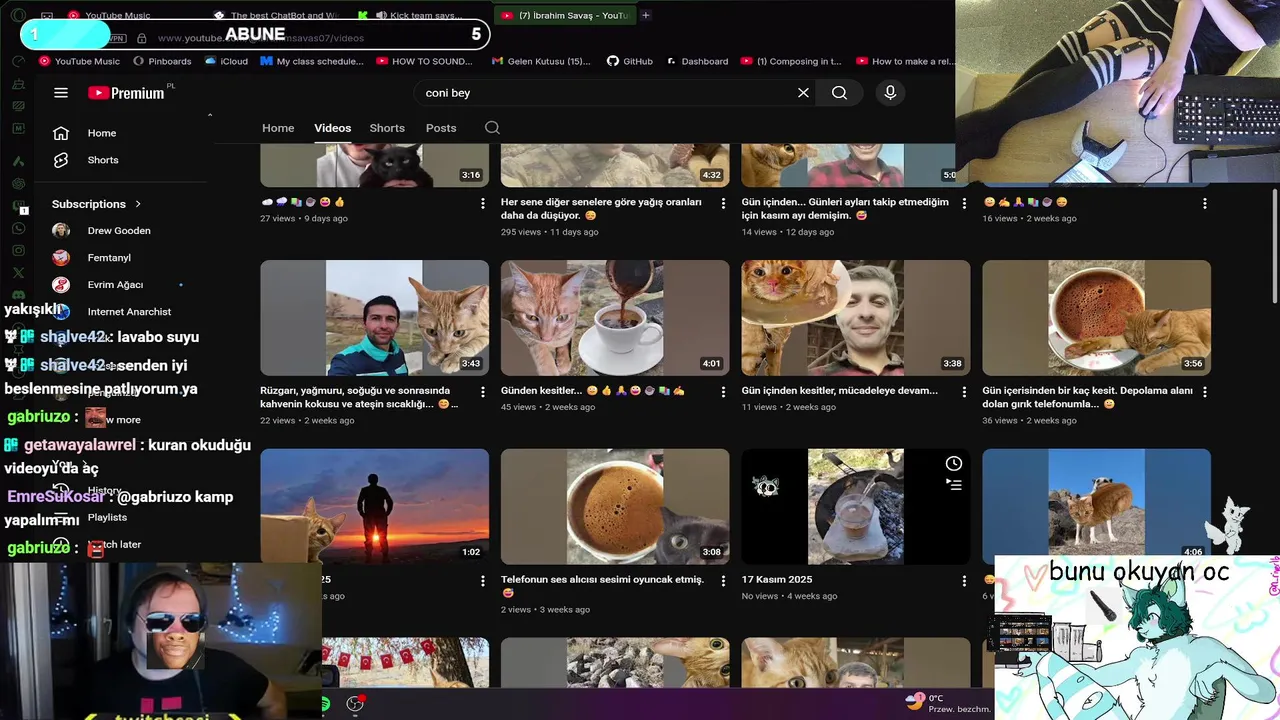1280x720 pixels.
Task: Switch to channel Posts tab
Action: (x=441, y=128)
